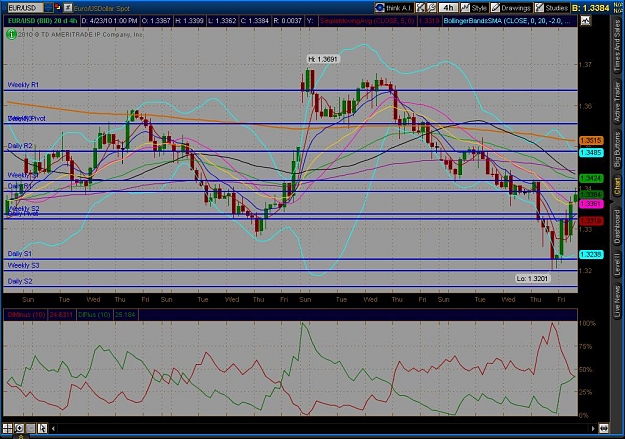
Task: Open the symbol selector dropdown arrow
Action: (x=48, y=8)
